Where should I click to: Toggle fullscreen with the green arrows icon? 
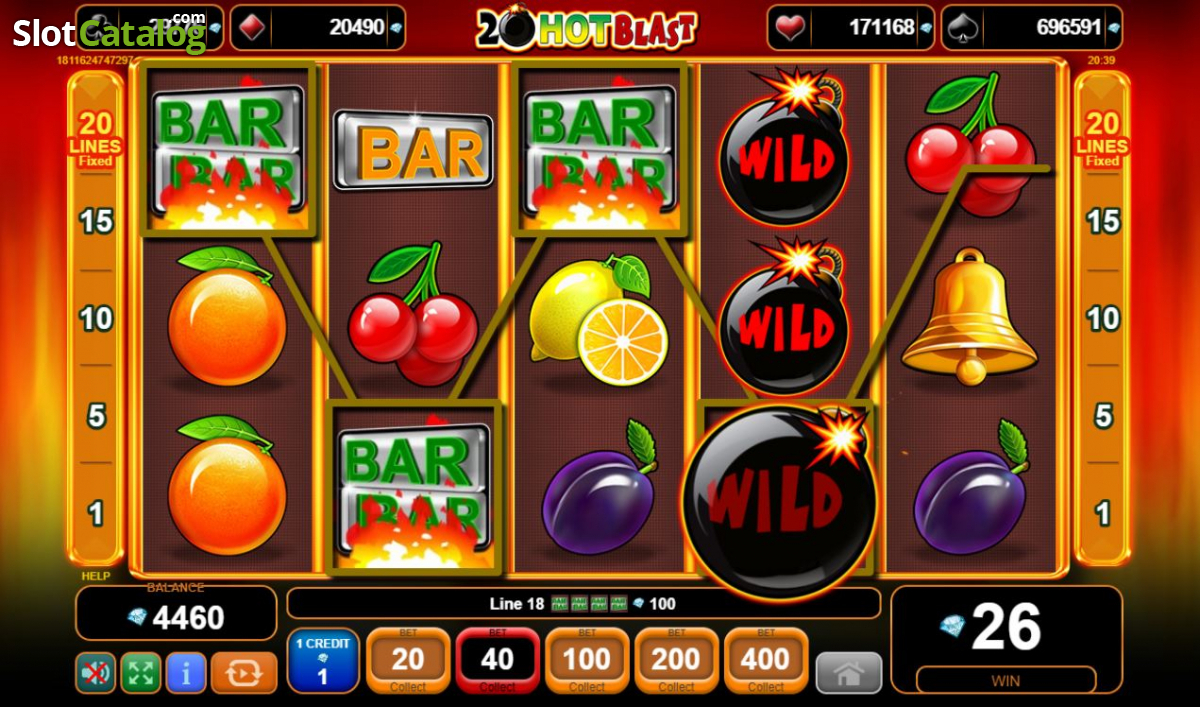click(141, 673)
